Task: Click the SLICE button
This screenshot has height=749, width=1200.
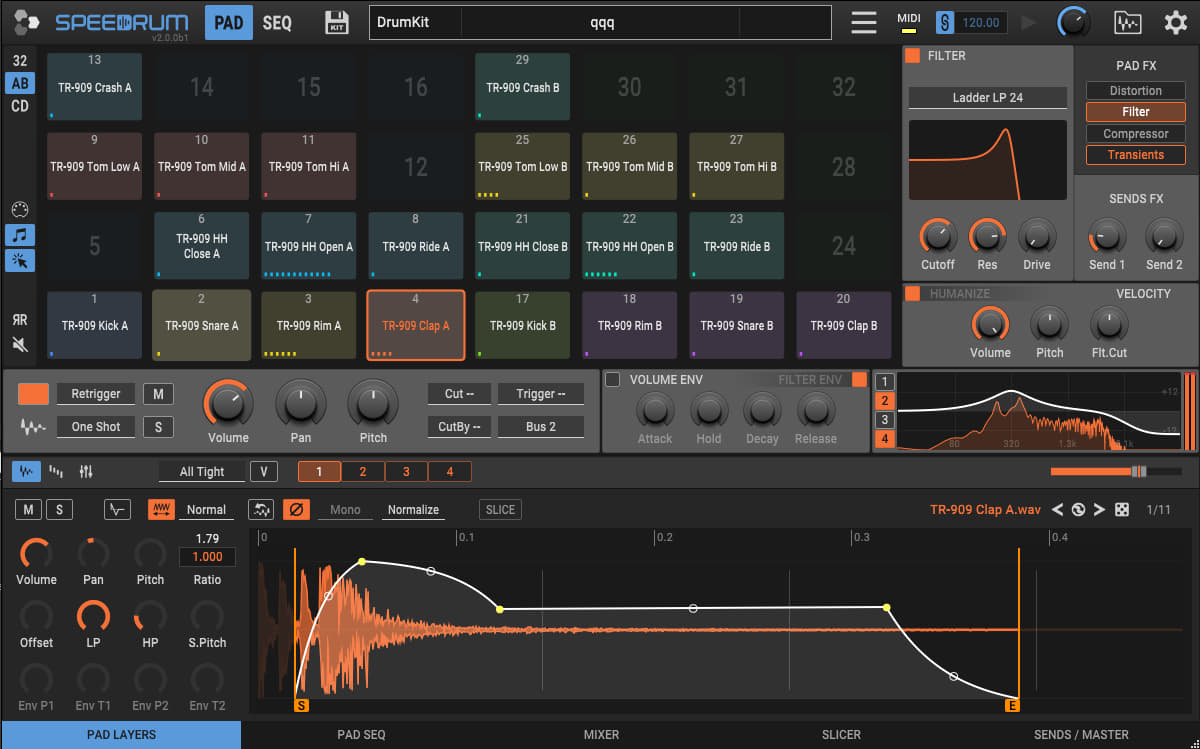Action: click(x=500, y=510)
